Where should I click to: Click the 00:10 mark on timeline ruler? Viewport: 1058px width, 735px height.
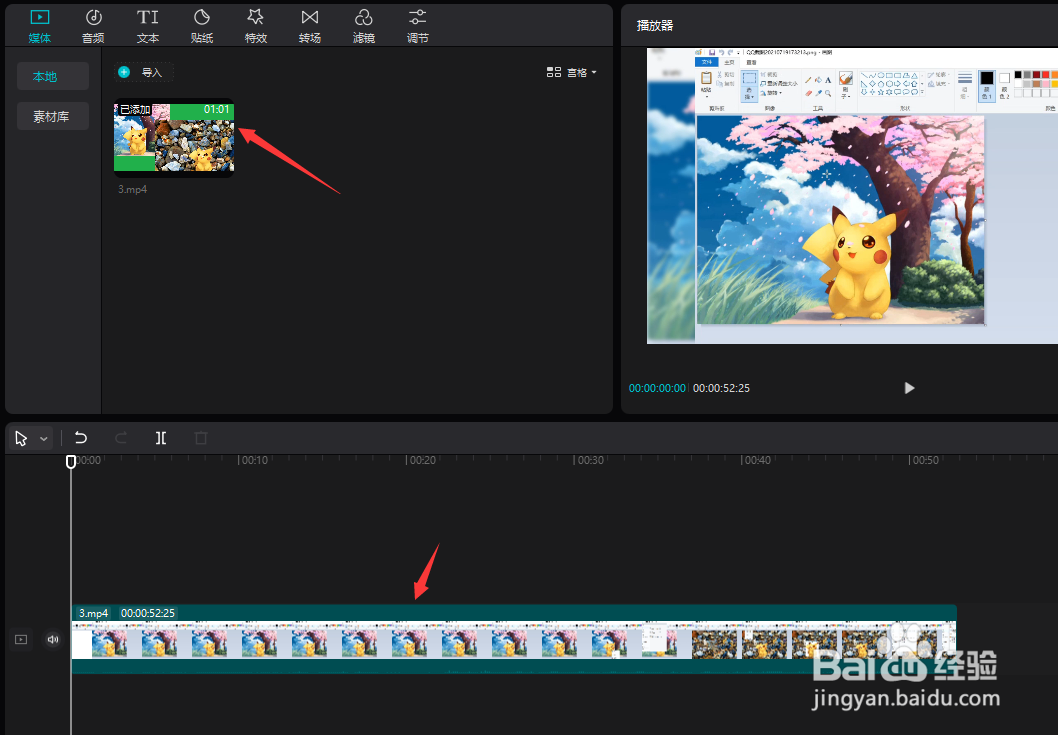point(254,460)
